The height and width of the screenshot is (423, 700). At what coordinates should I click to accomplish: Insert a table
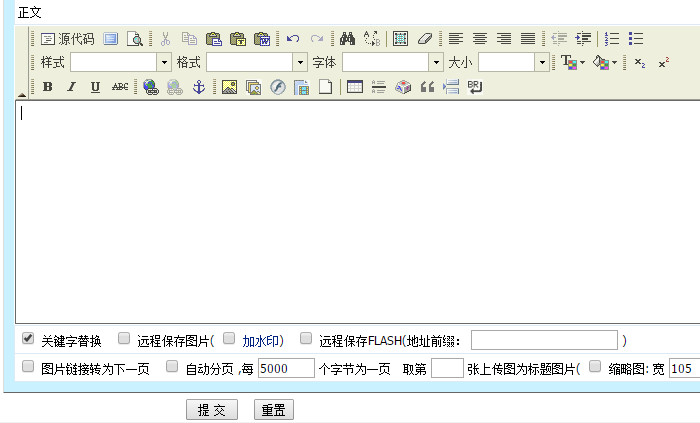pyautogui.click(x=355, y=87)
